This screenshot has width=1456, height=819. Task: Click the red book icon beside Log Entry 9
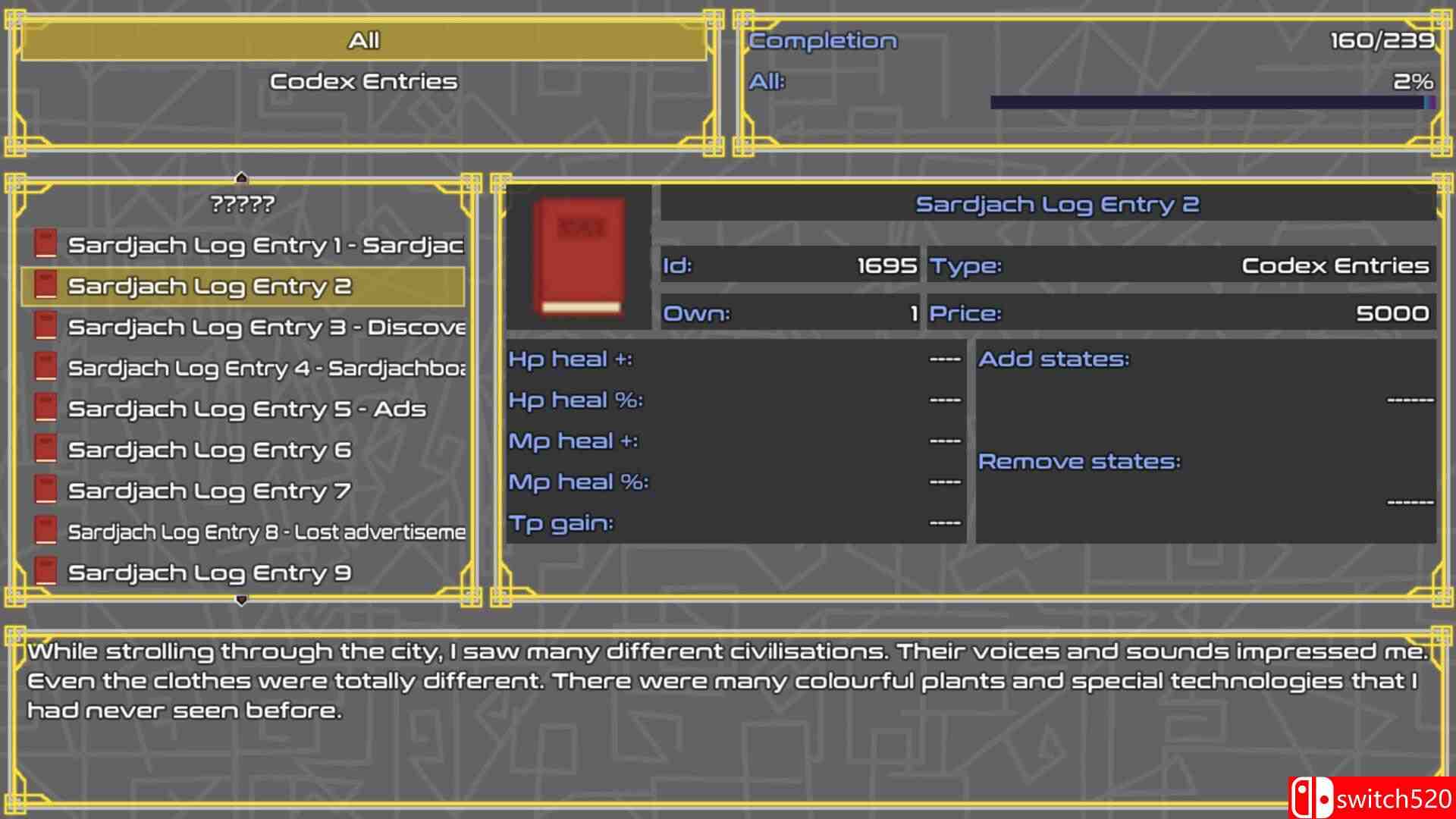pos(46,573)
